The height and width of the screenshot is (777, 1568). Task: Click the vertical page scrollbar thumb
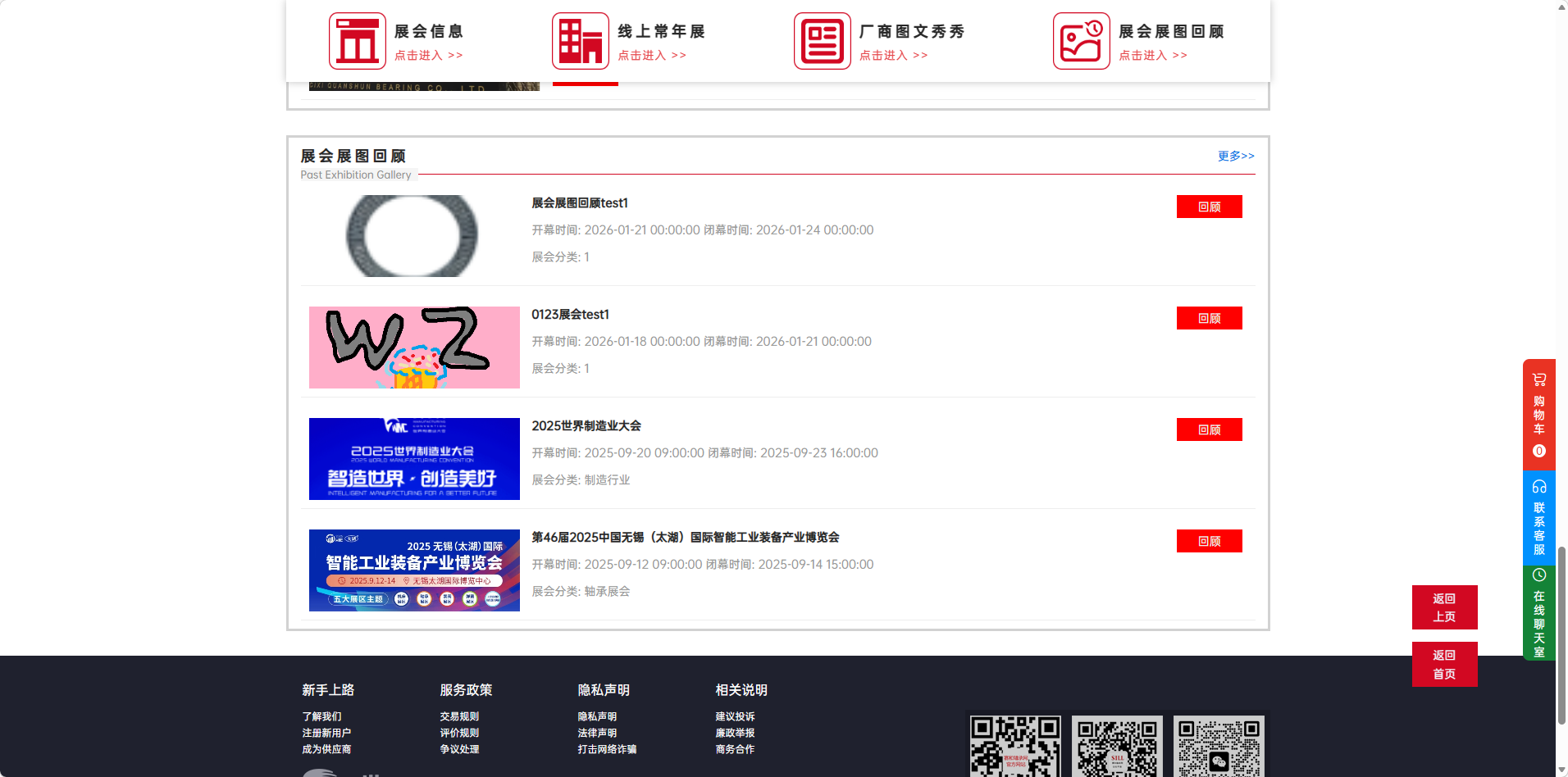pyautogui.click(x=1561, y=635)
